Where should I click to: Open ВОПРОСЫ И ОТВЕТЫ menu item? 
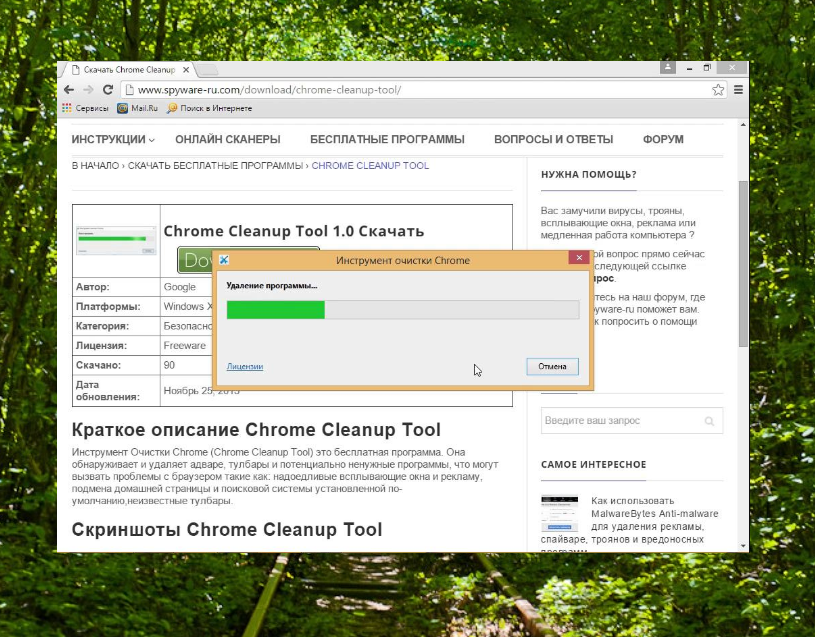tap(554, 139)
